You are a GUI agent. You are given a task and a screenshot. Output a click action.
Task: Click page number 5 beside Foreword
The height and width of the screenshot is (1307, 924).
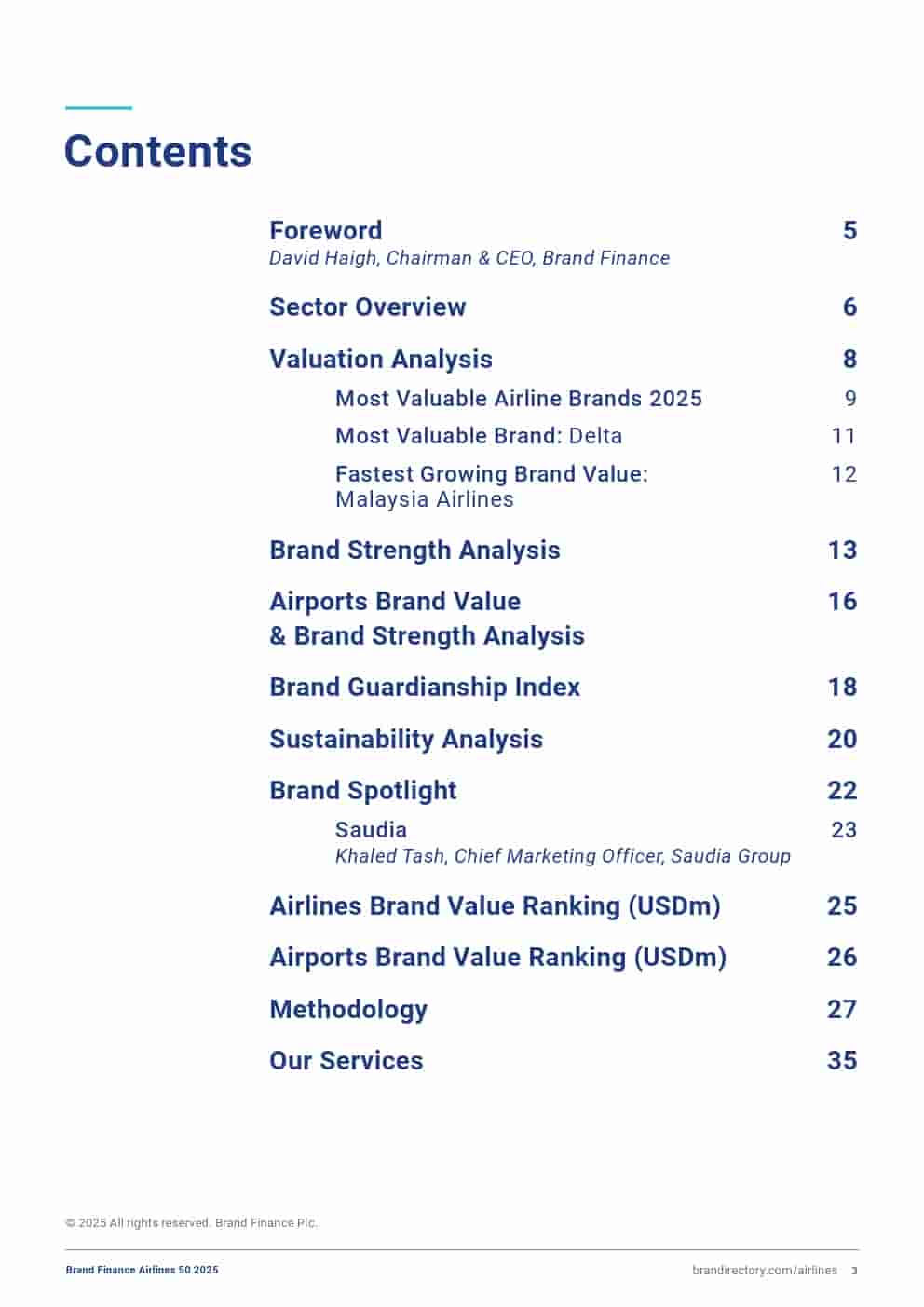tap(849, 230)
